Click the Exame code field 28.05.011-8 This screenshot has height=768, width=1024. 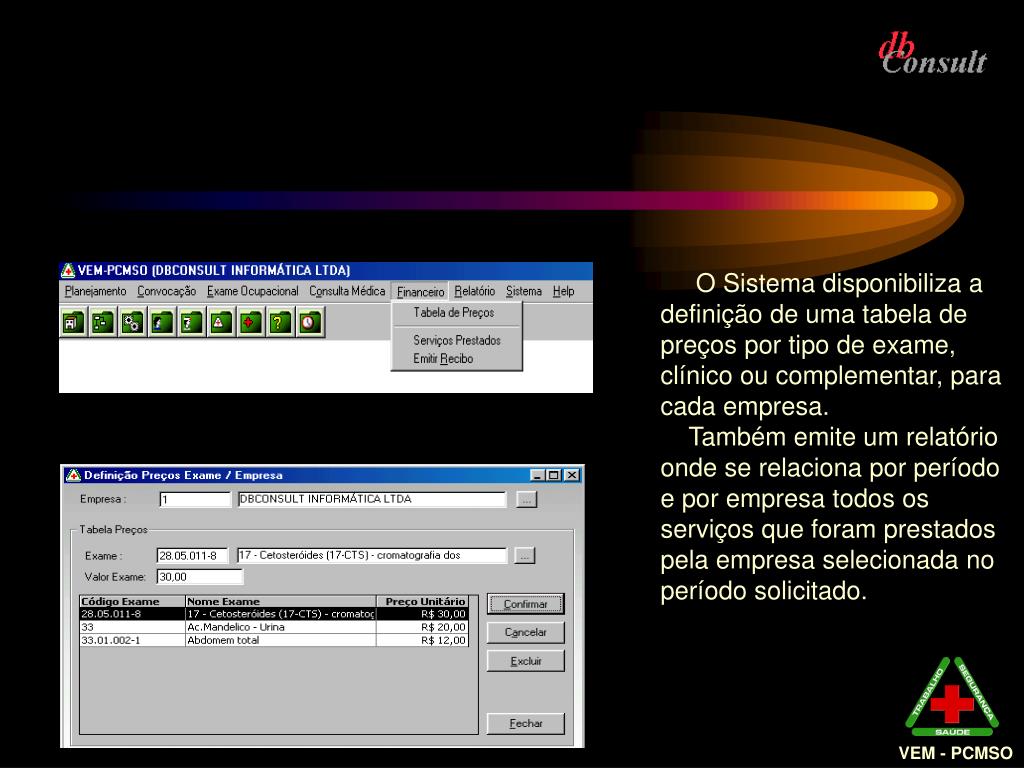[x=193, y=556]
